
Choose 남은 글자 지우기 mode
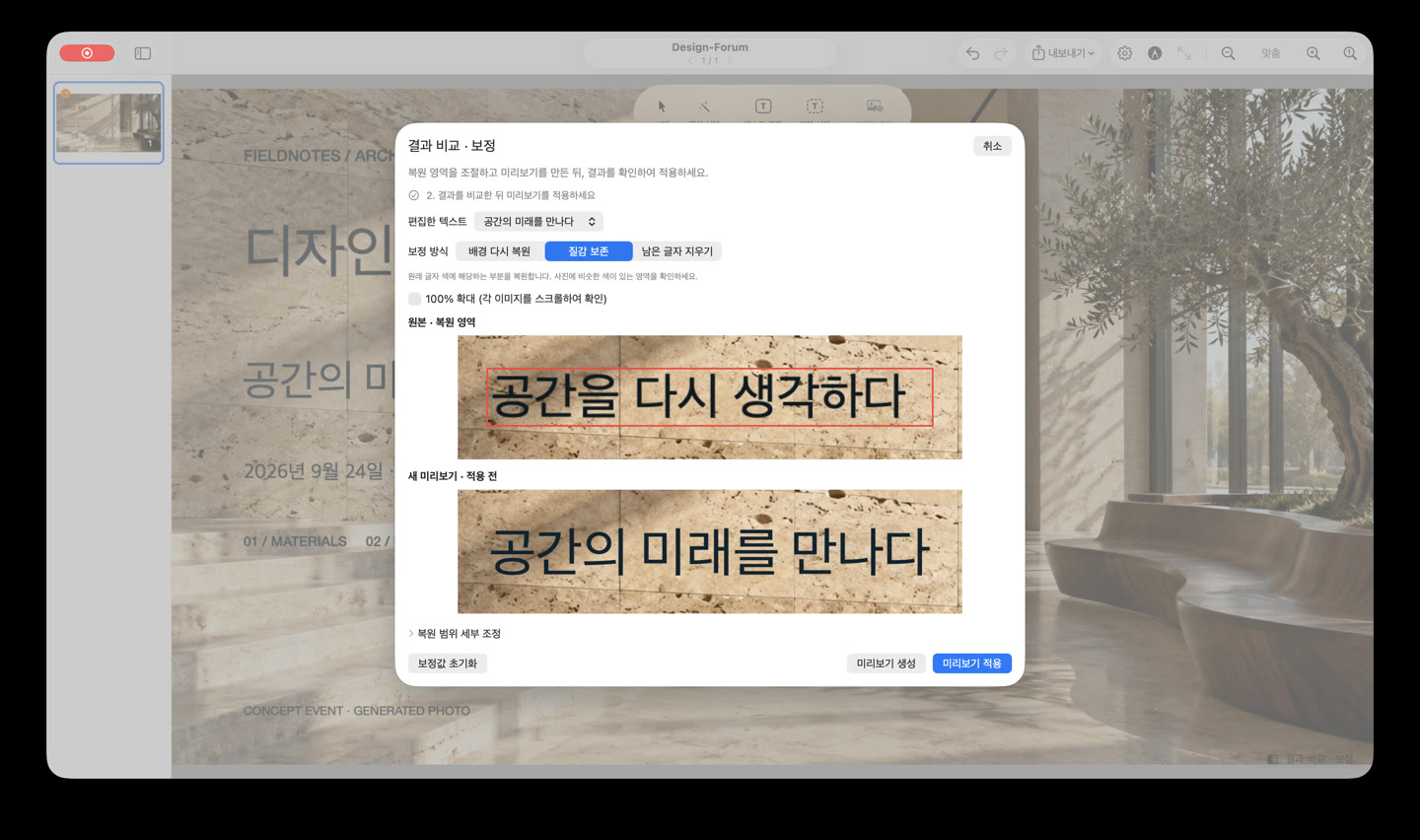677,251
